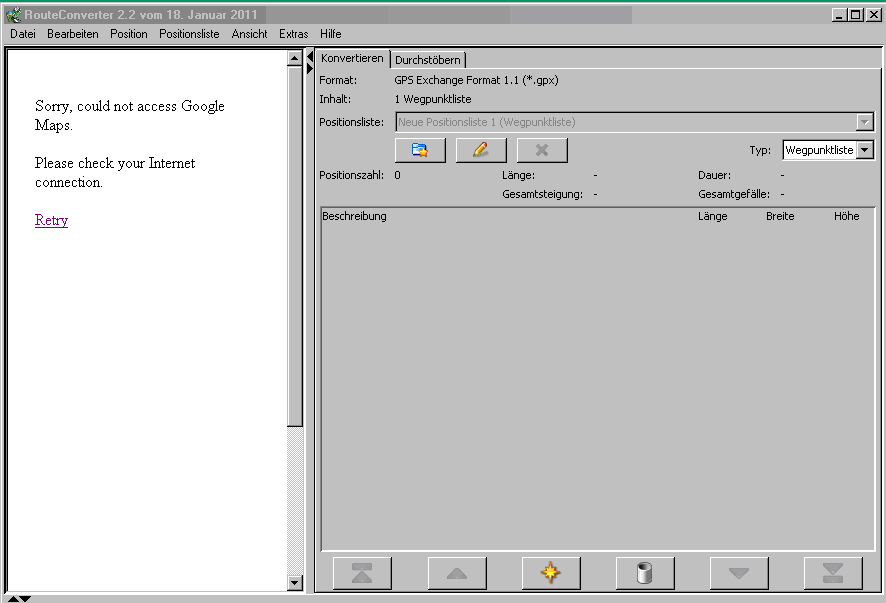Click the Beschreibung column header
This screenshot has height=603, width=886.
click(355, 216)
